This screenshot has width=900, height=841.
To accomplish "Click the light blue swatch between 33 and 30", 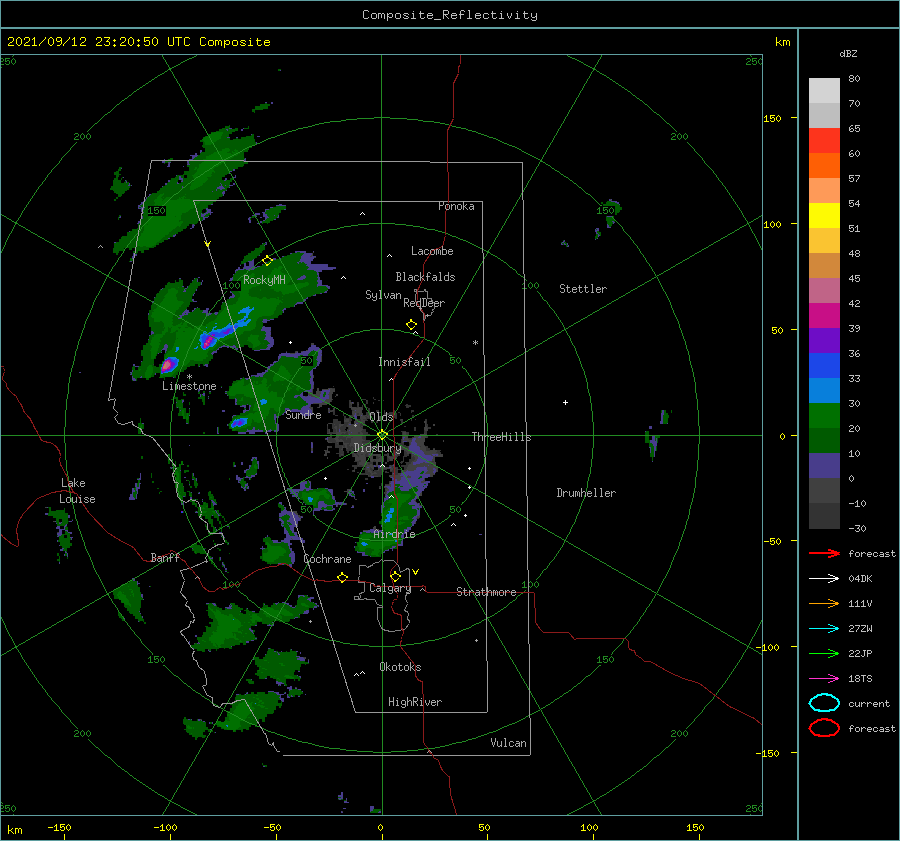I will (824, 391).
